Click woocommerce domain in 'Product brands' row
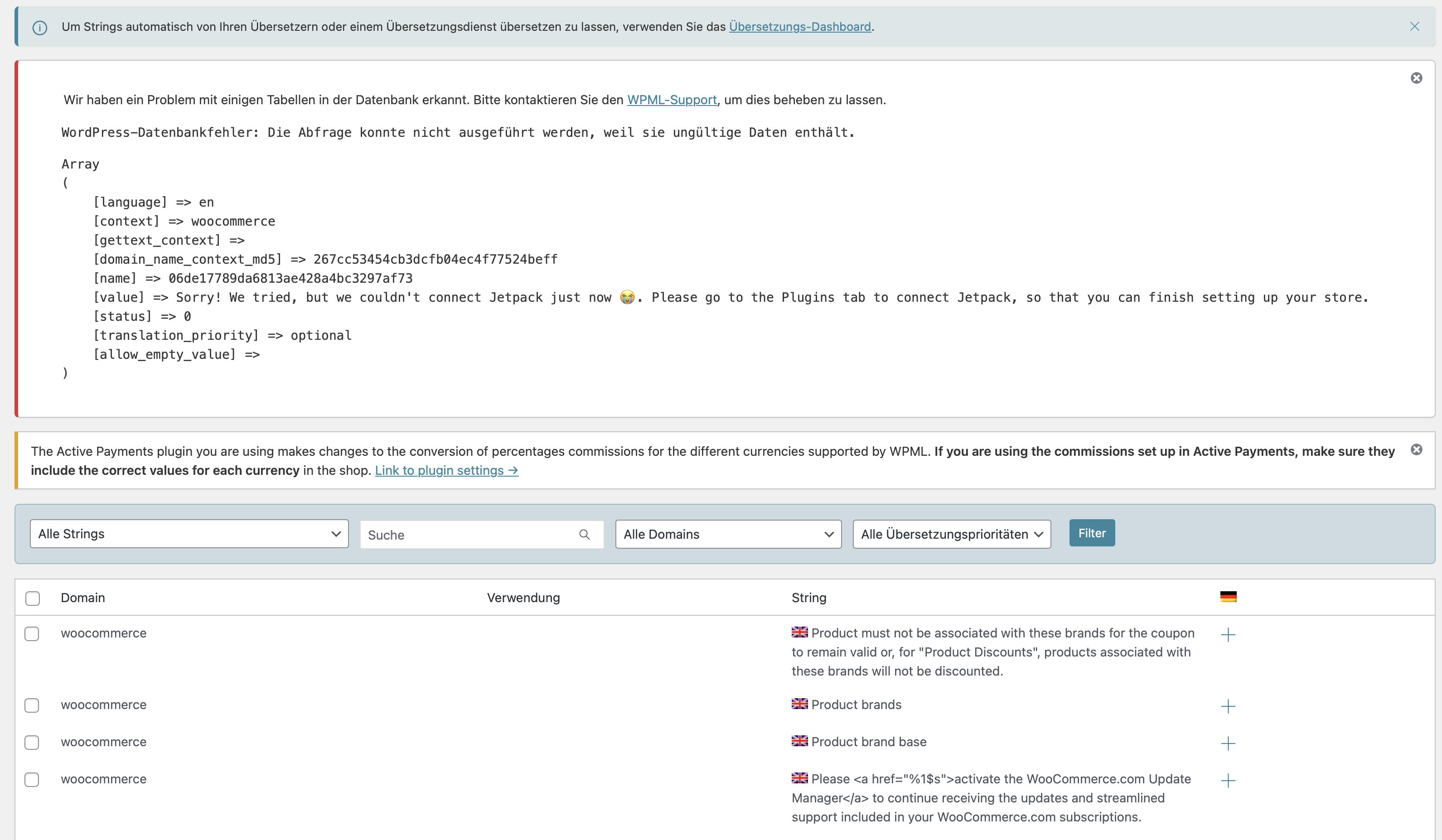The image size is (1442, 840). pos(104,705)
